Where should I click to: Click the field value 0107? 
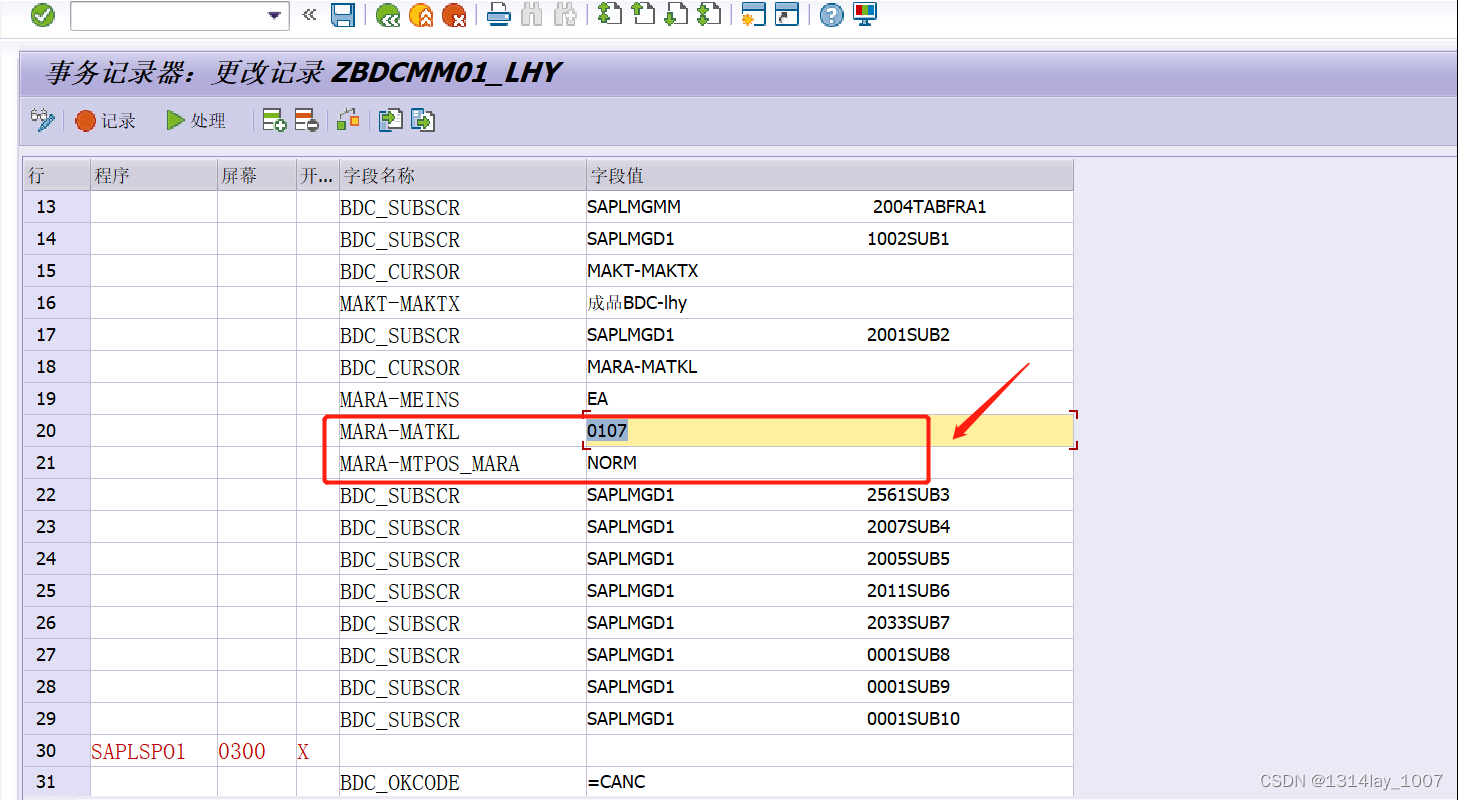607,431
